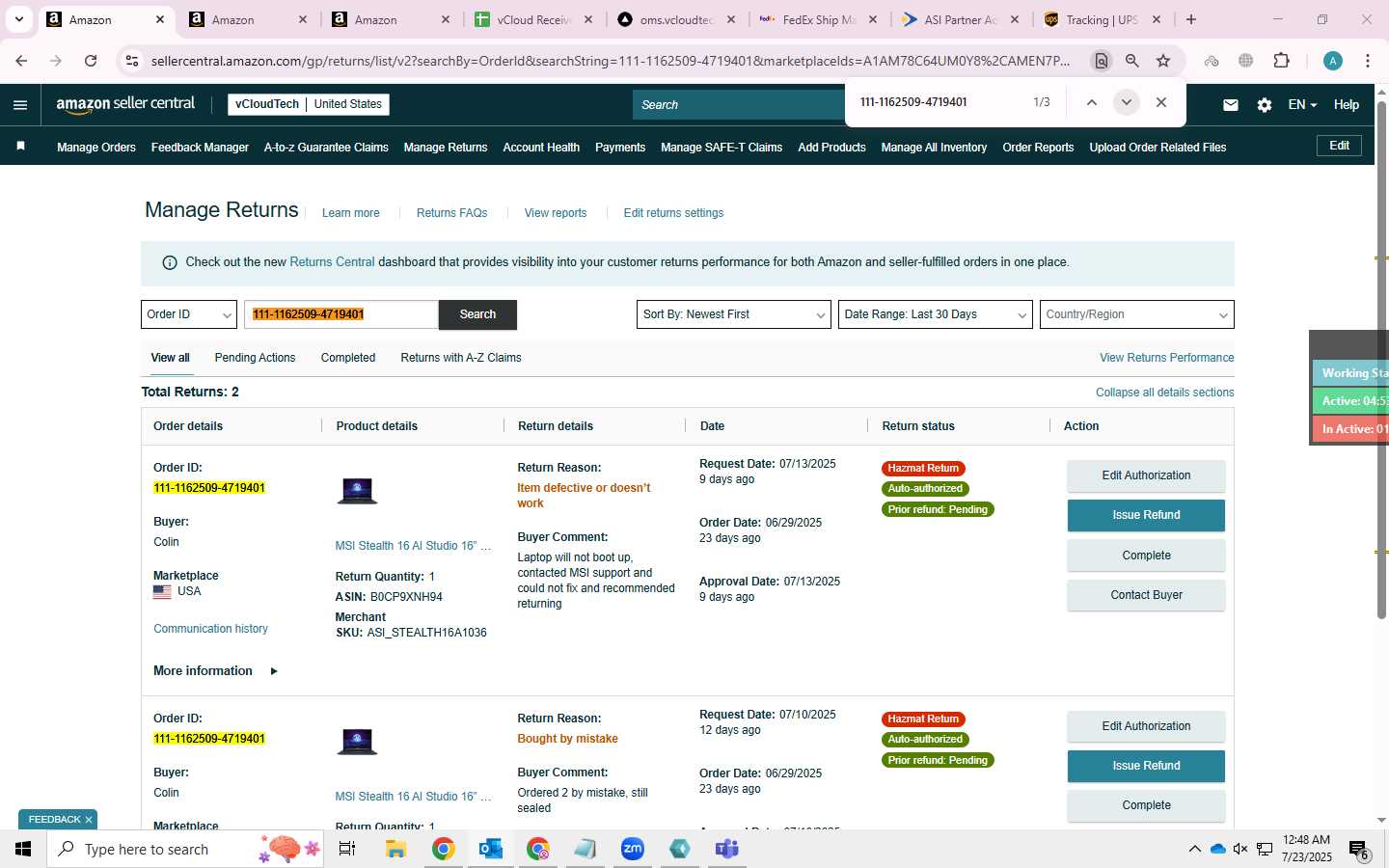Open the EN language dropdown

click(x=1302, y=105)
